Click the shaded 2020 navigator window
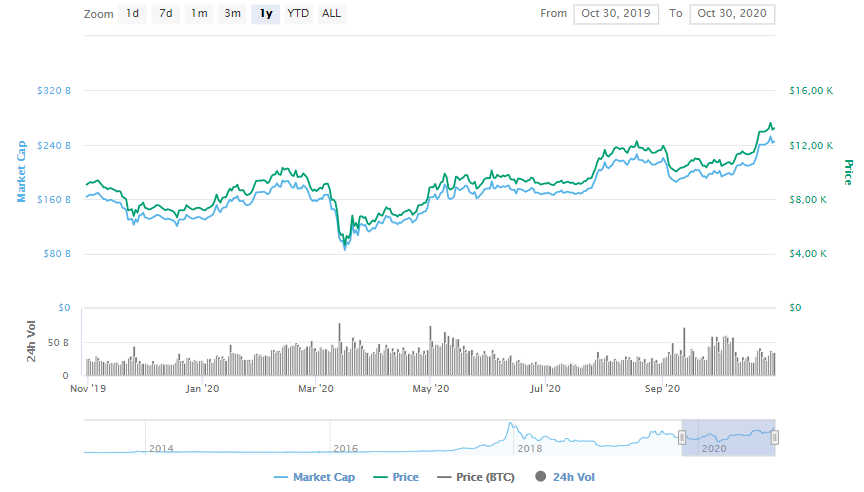The height and width of the screenshot is (492, 864). (728, 437)
